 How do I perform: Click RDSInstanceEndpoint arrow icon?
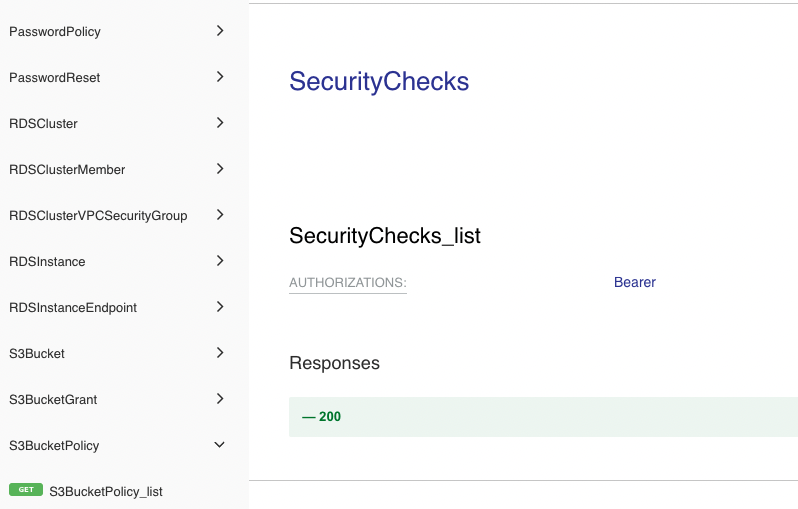tap(220, 307)
